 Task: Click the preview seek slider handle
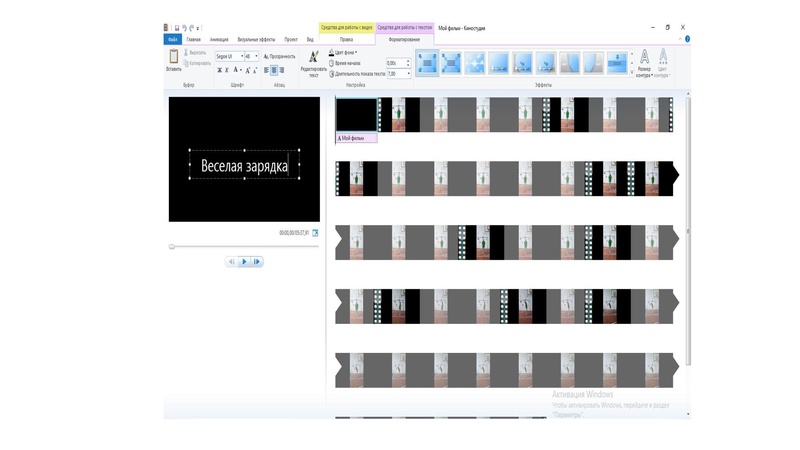click(x=172, y=246)
